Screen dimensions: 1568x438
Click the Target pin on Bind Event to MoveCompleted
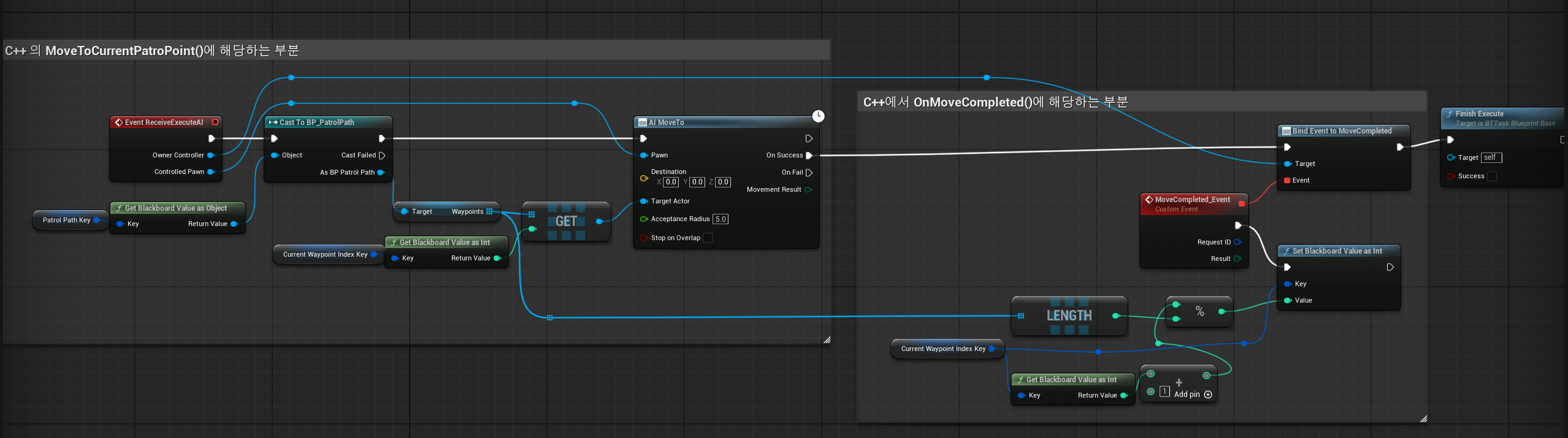click(1288, 164)
